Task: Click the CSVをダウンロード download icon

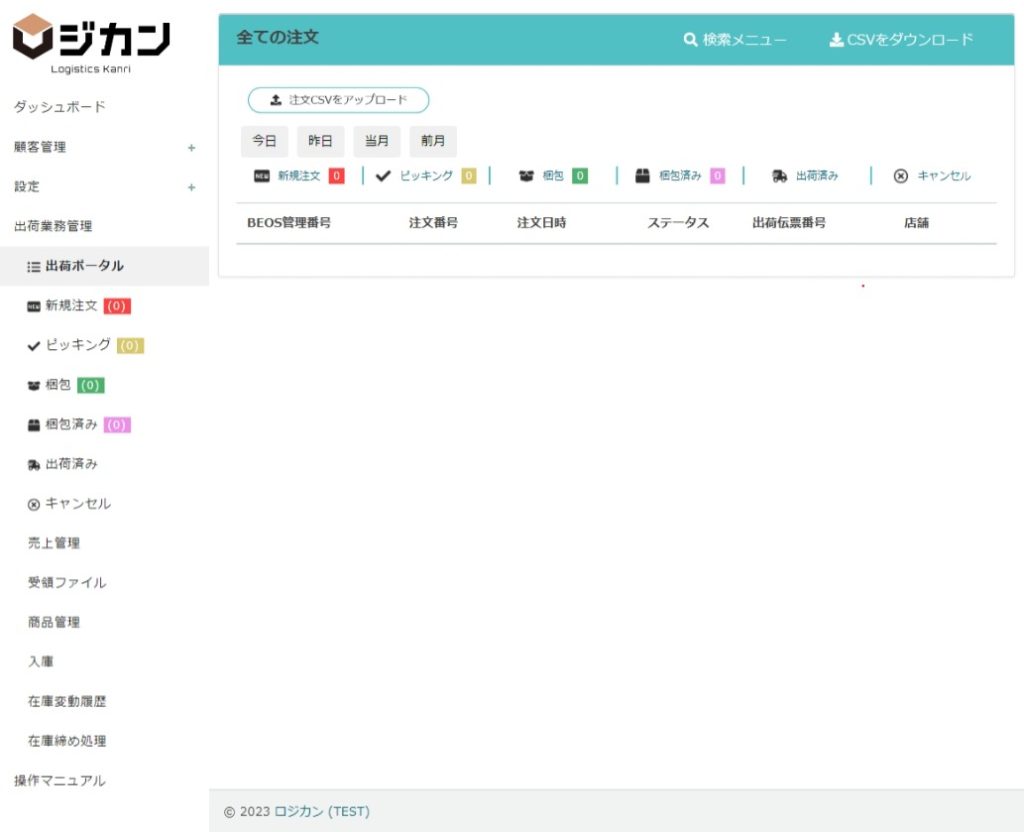Action: coord(836,40)
